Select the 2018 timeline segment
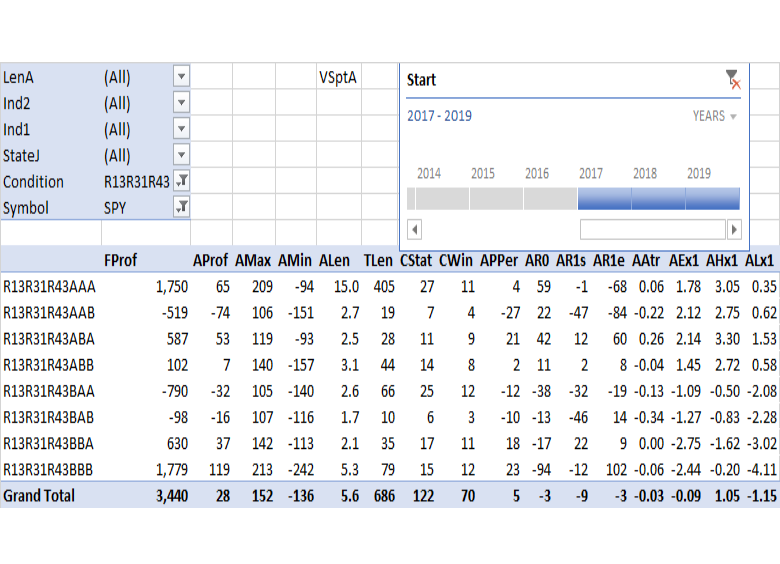The height and width of the screenshot is (564, 780). [x=659, y=198]
